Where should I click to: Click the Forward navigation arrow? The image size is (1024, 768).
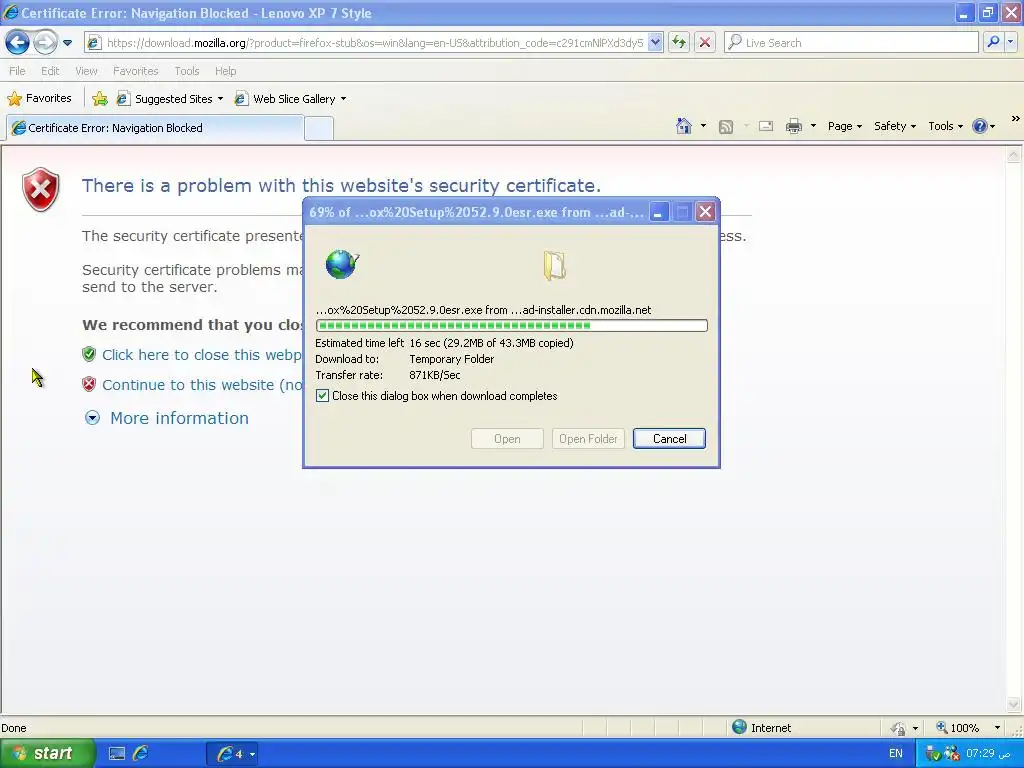[45, 42]
